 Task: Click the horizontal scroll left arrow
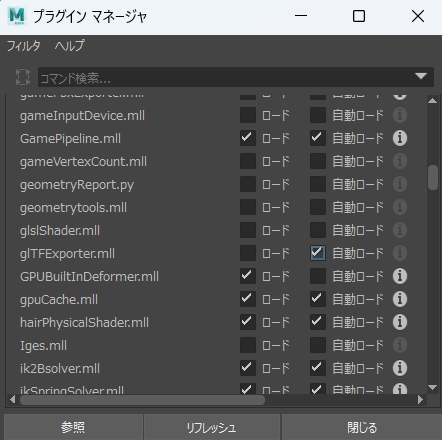(x=13, y=399)
